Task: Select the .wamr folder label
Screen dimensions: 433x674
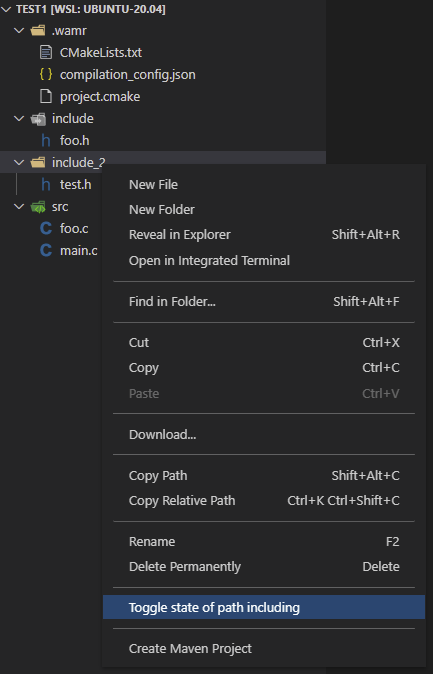Action: click(69, 31)
